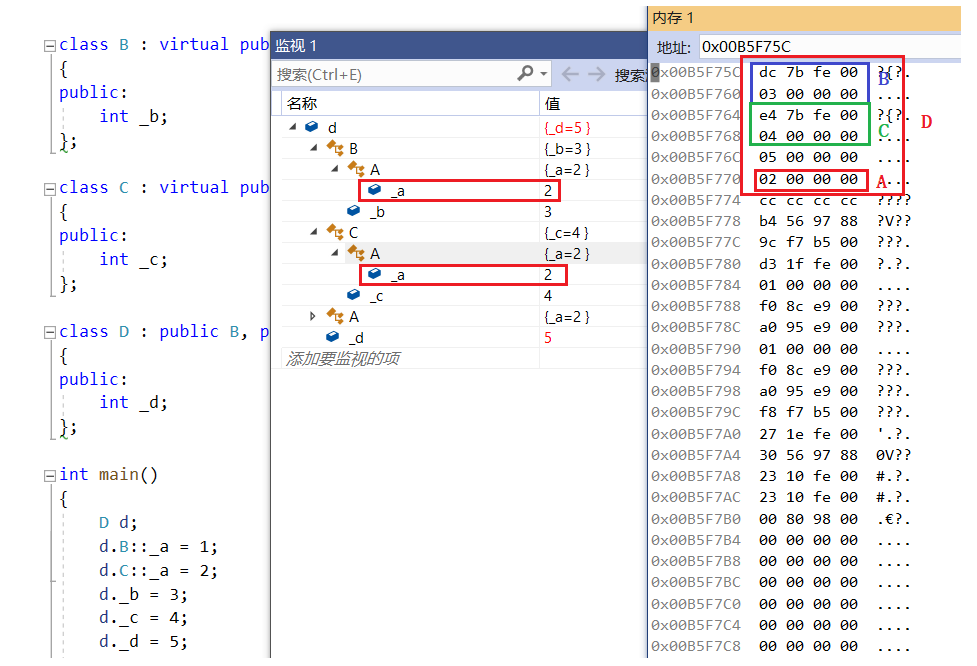Click the memory row address 0x00B5F774
Image resolution: width=977 pixels, height=666 pixels.
(x=696, y=200)
